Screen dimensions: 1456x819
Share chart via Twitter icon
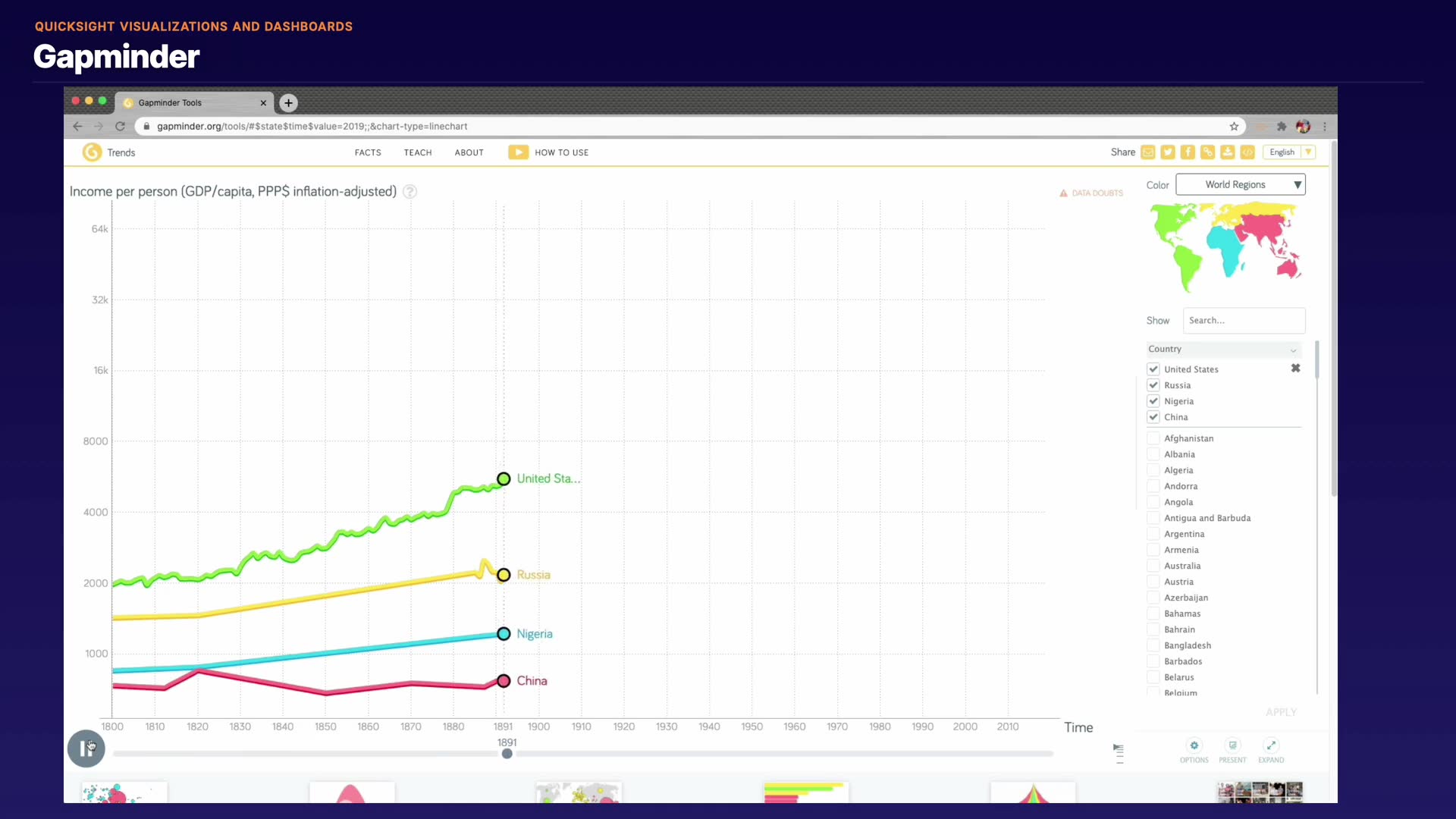pyautogui.click(x=1168, y=152)
